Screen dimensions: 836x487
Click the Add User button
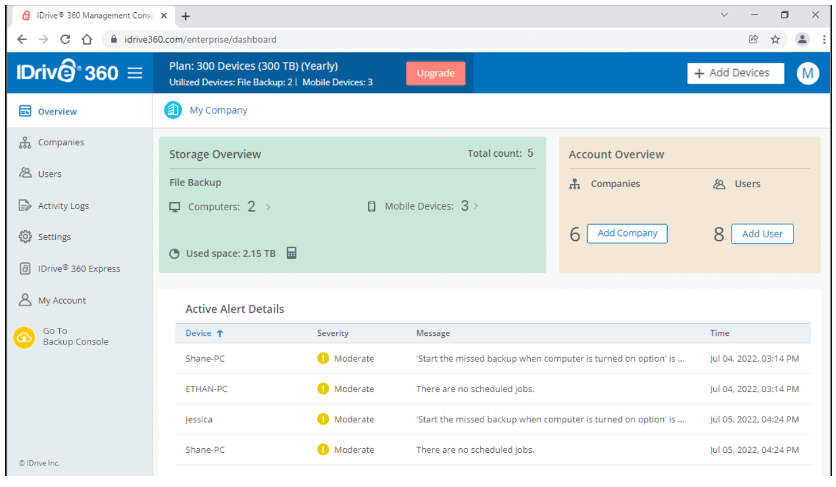(x=762, y=234)
